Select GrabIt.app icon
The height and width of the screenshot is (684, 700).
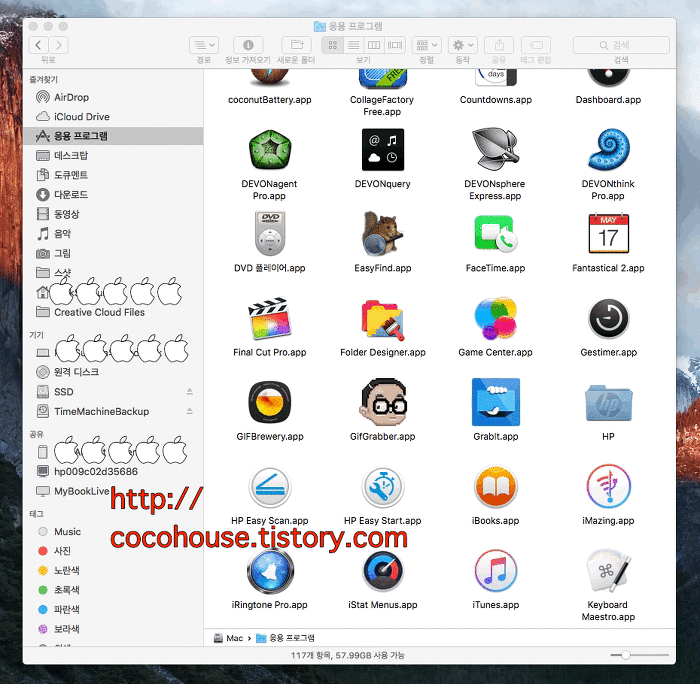pyautogui.click(x=496, y=402)
